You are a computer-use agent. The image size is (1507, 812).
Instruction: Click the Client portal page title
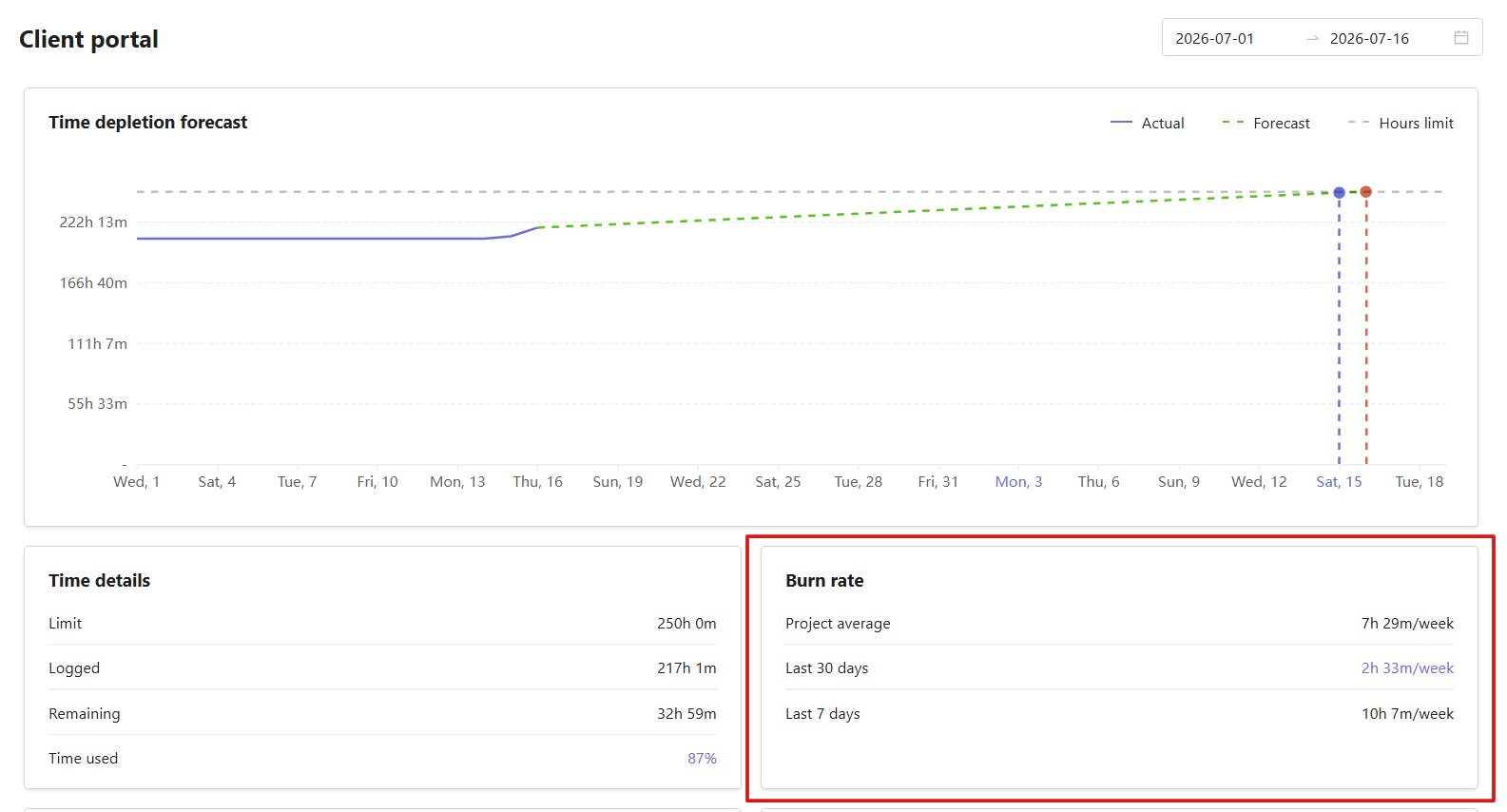pos(88,40)
